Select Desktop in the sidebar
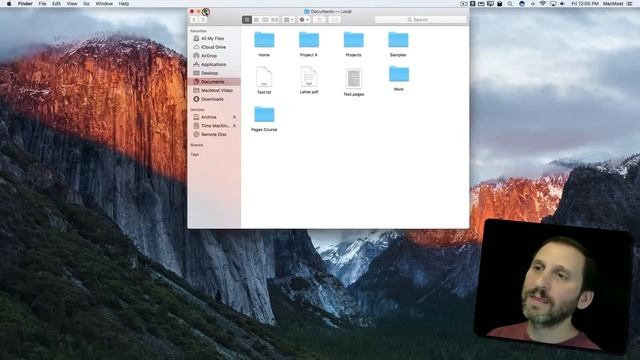 pos(214,73)
